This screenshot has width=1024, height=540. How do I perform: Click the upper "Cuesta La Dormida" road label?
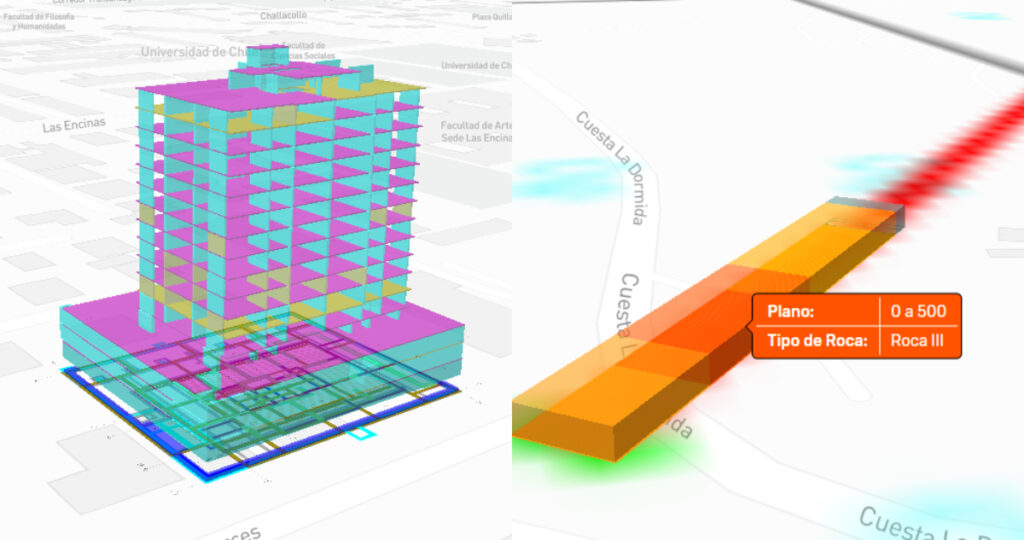point(608,167)
